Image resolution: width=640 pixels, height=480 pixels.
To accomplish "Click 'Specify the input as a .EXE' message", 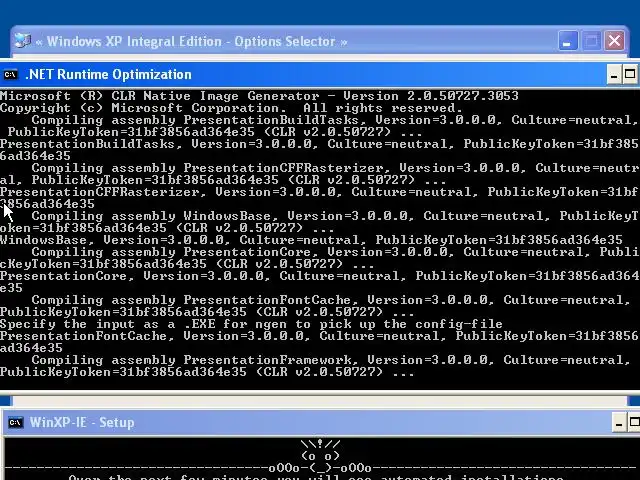I will click(251, 324).
